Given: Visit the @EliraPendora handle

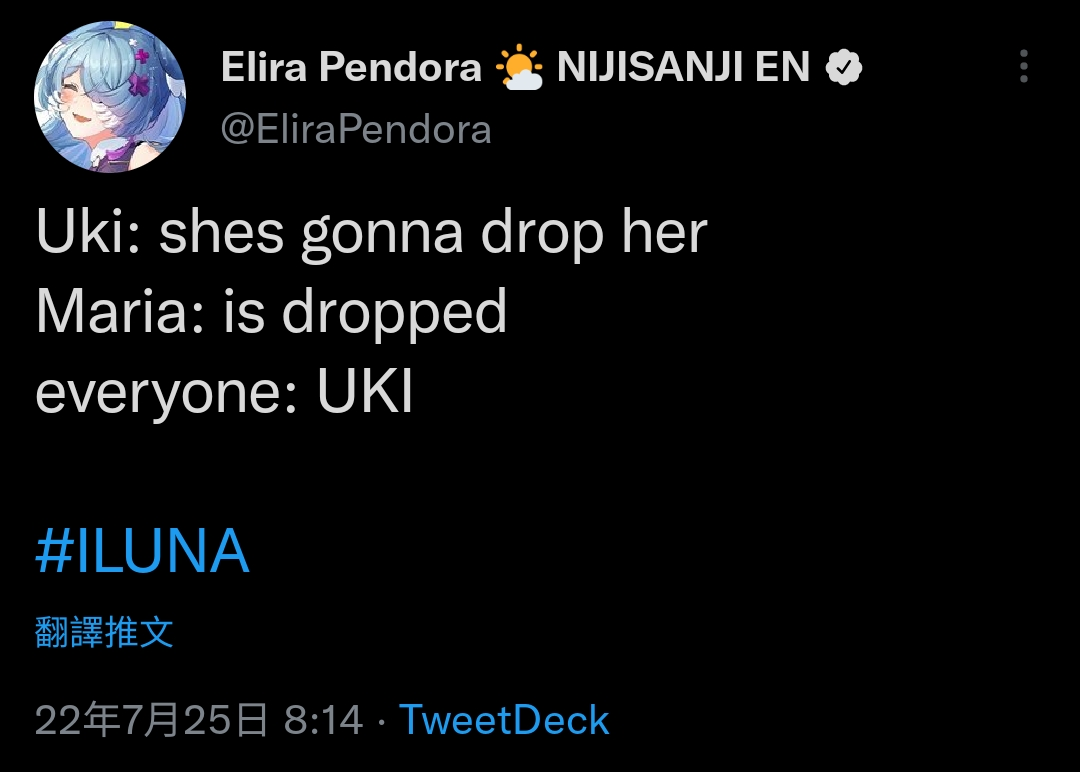Looking at the screenshot, I should tap(356, 129).
